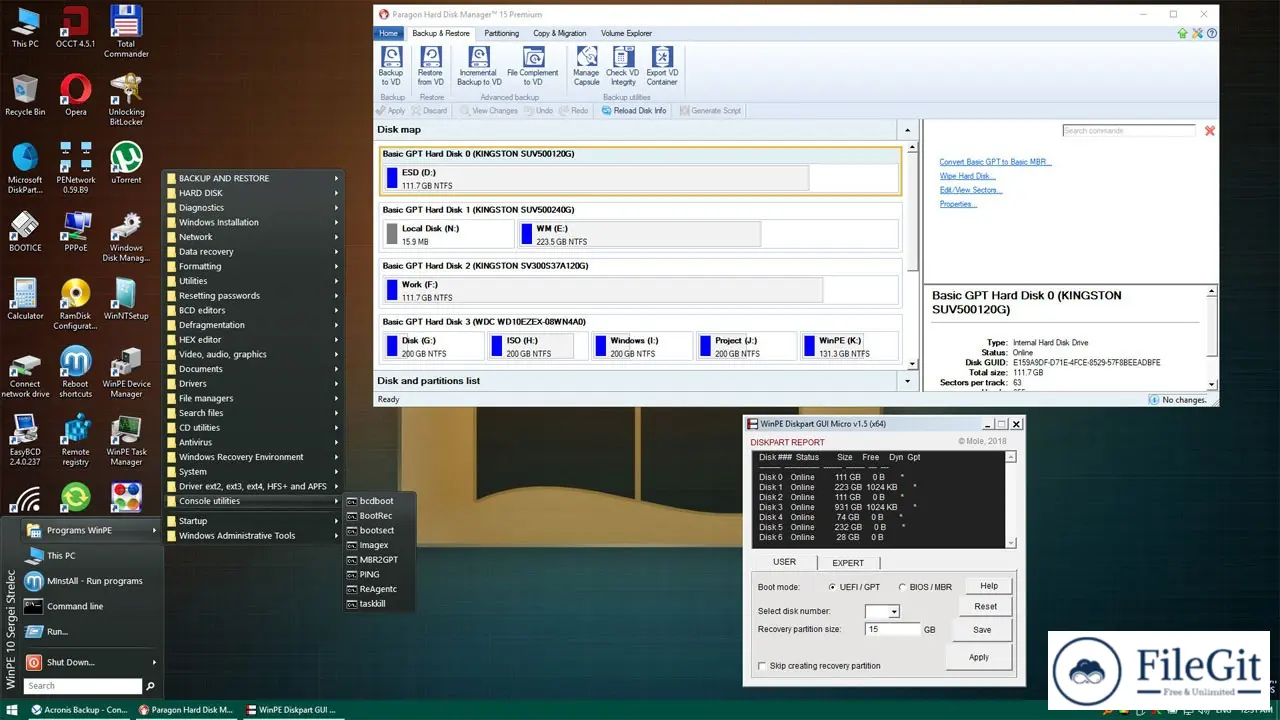
Task: Launch PPPoE desktop shortcut
Action: pyautogui.click(x=75, y=231)
